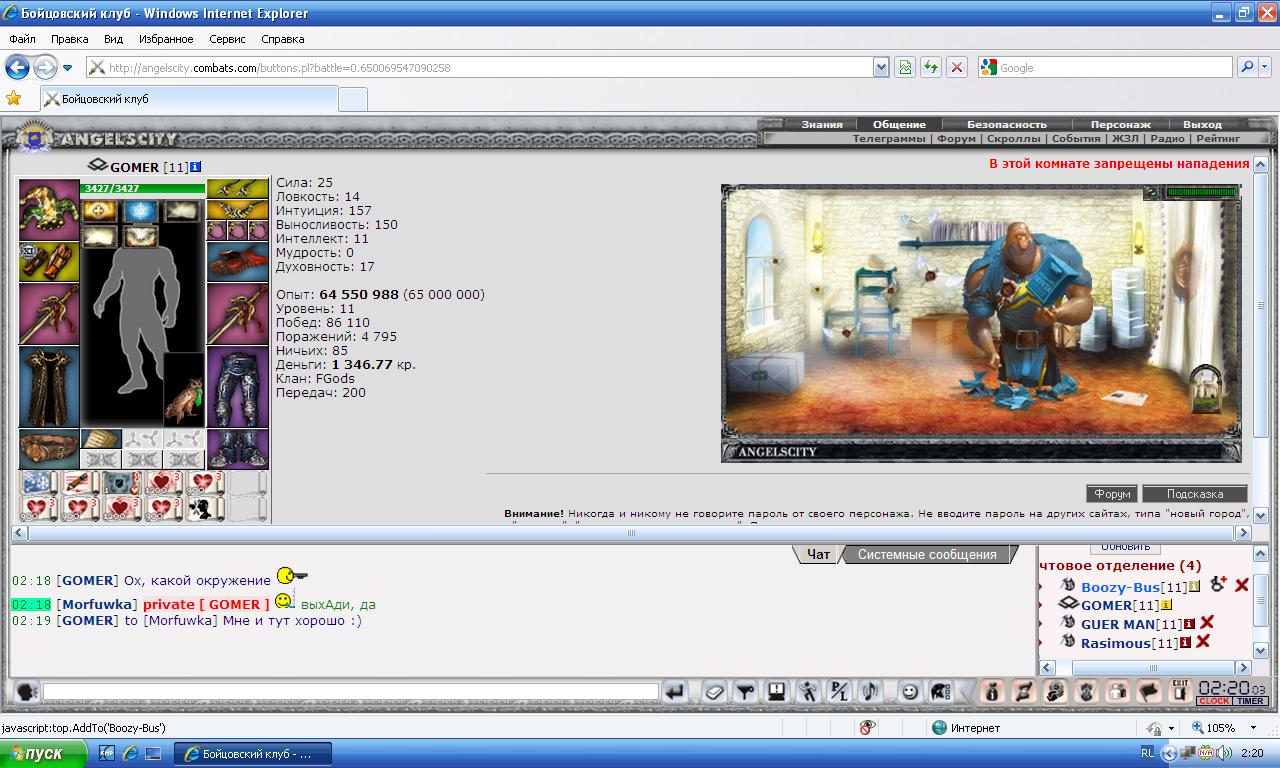Image resolution: width=1280 pixels, height=768 pixels.
Task: Send chat message with arrow button
Action: pyautogui.click(x=674, y=691)
